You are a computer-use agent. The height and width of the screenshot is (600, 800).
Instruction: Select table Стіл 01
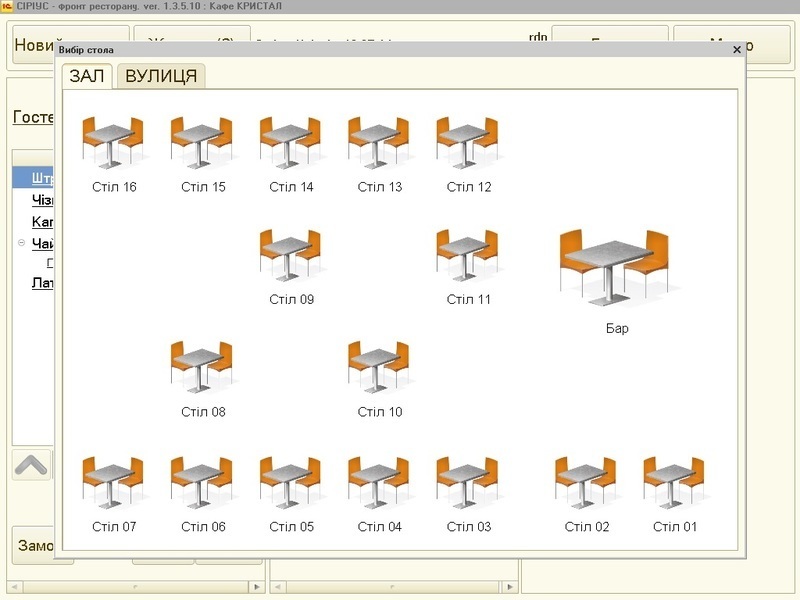coord(674,482)
